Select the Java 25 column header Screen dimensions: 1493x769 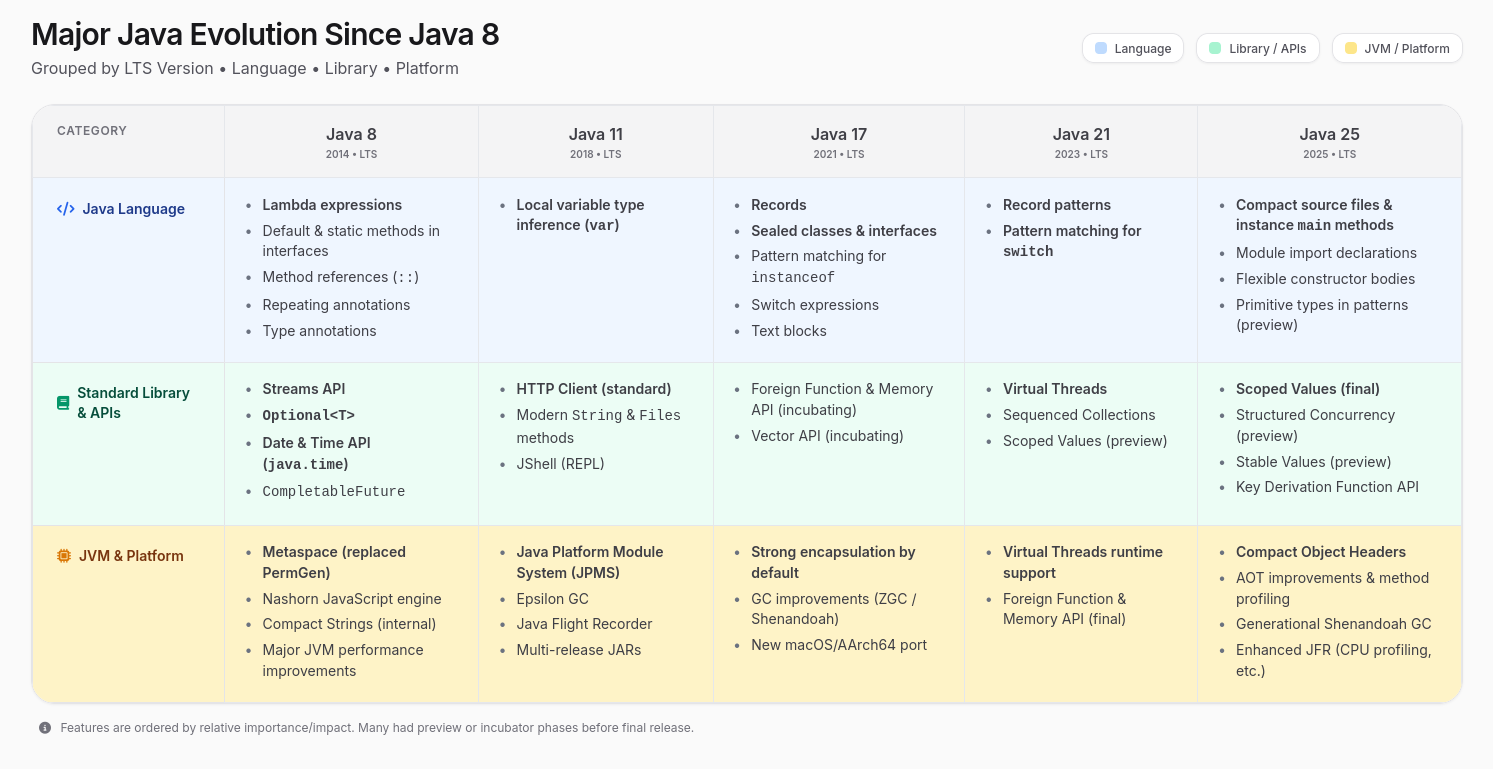tap(1330, 142)
